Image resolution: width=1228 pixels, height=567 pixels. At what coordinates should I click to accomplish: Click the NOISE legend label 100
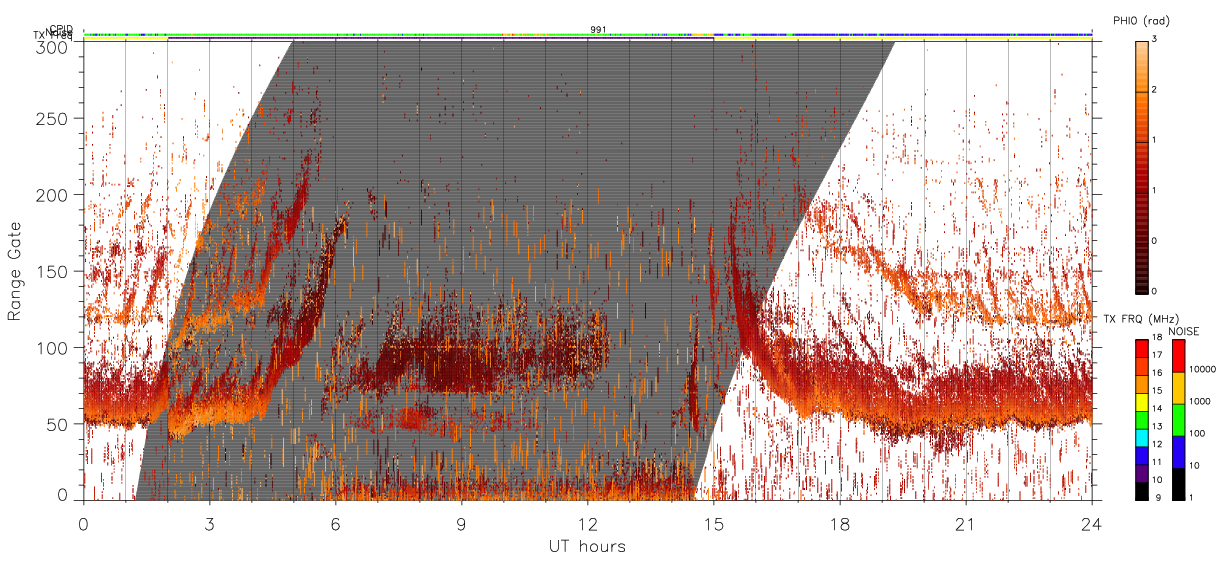1197,433
